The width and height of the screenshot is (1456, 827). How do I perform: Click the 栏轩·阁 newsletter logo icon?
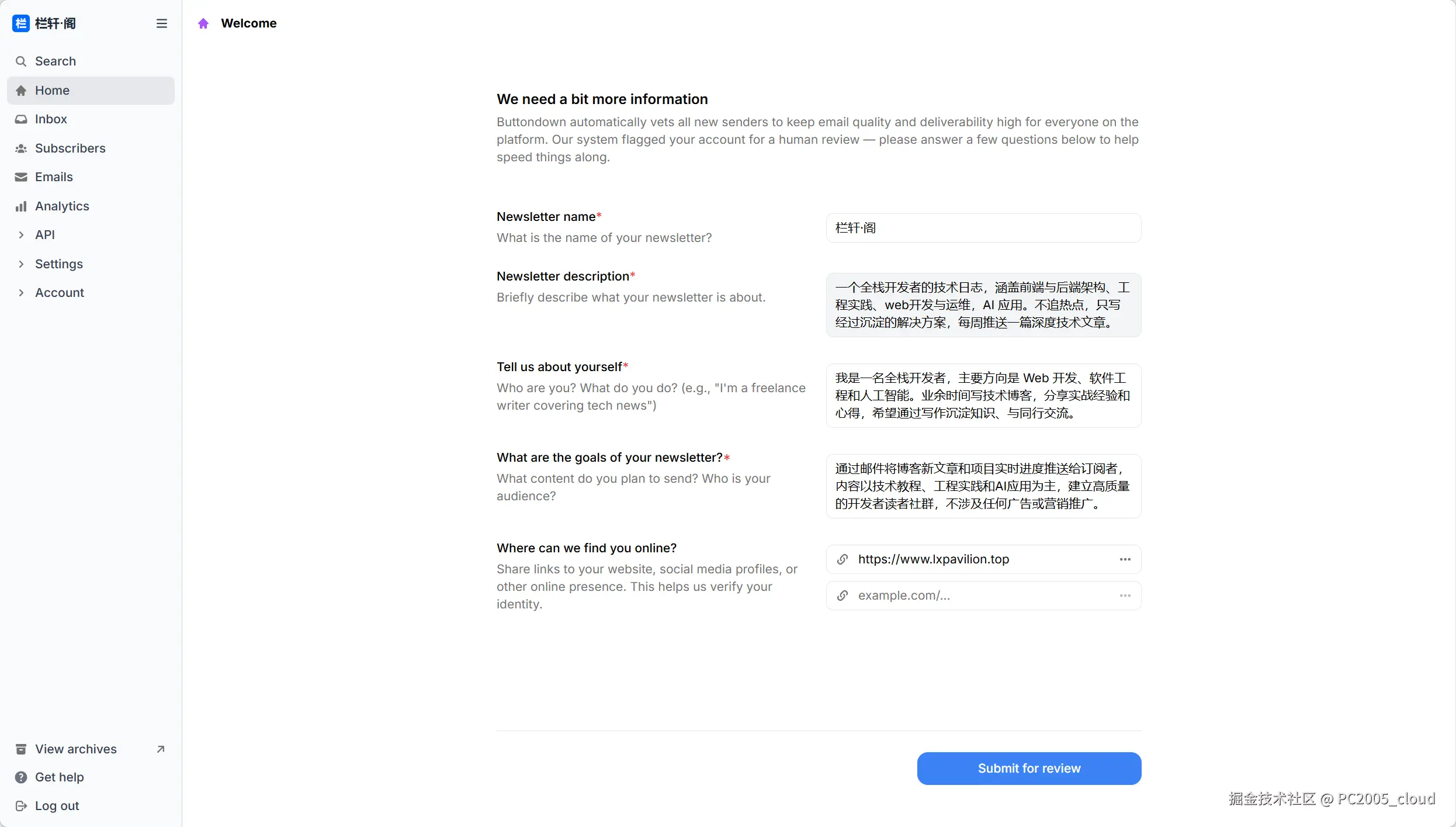click(21, 23)
